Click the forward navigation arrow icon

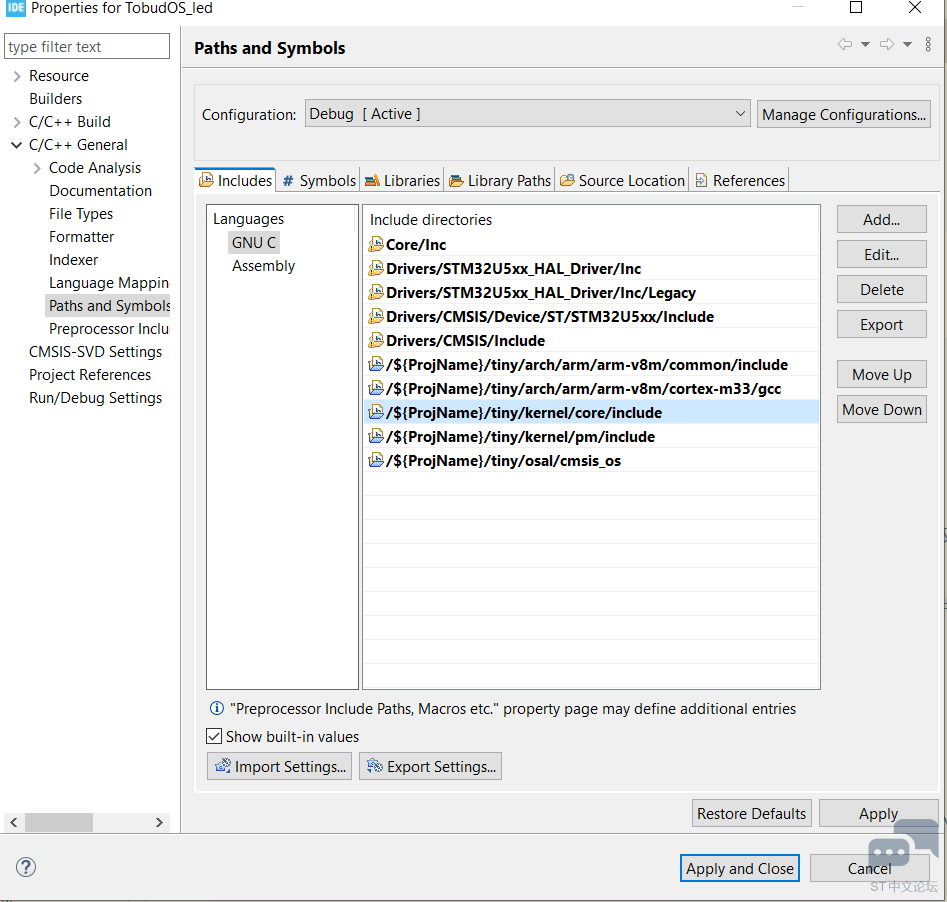click(887, 44)
